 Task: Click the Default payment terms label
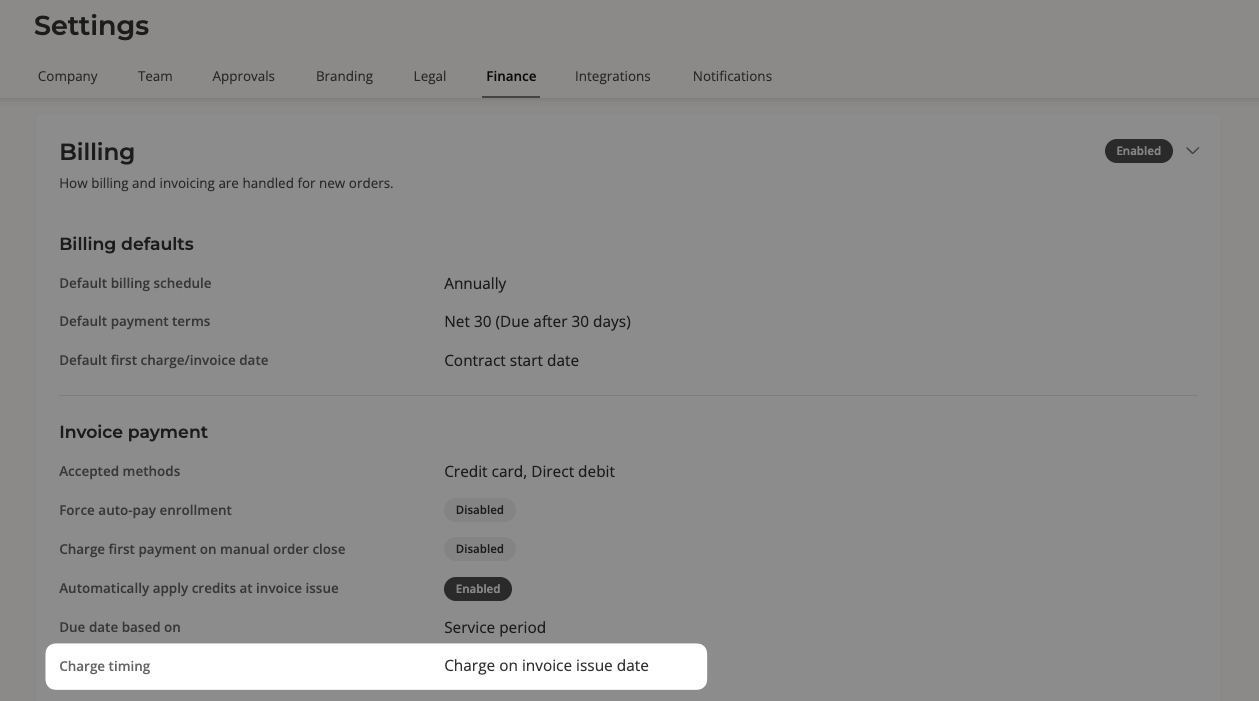point(135,321)
